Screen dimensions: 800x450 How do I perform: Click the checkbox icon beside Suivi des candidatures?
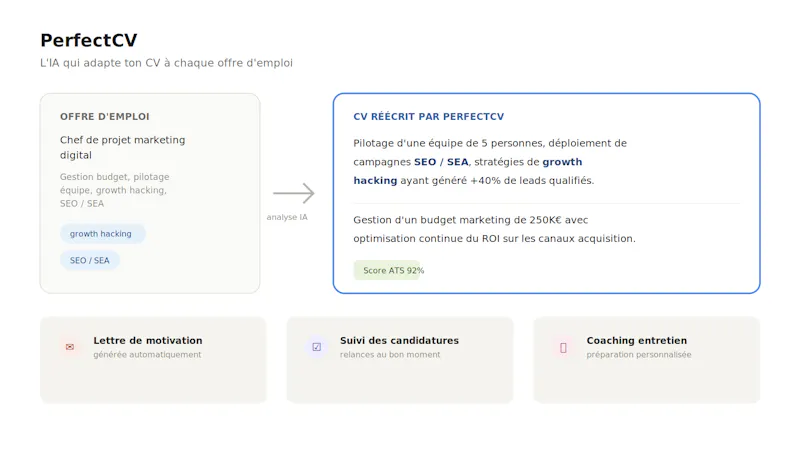point(316,347)
